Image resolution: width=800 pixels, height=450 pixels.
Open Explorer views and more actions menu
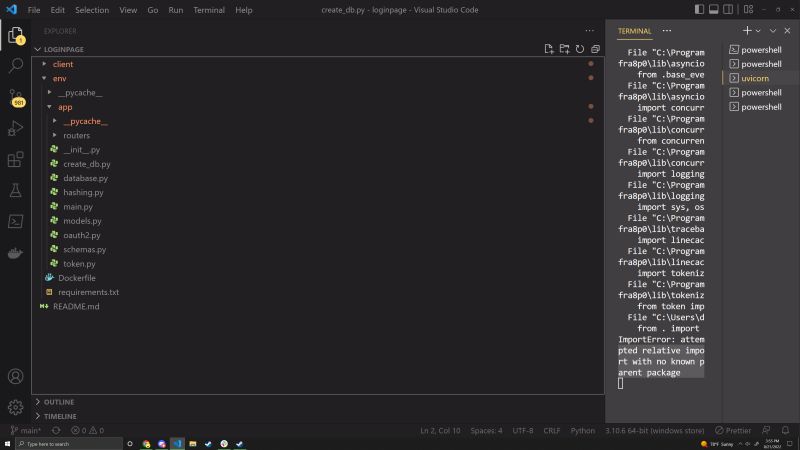(x=590, y=31)
